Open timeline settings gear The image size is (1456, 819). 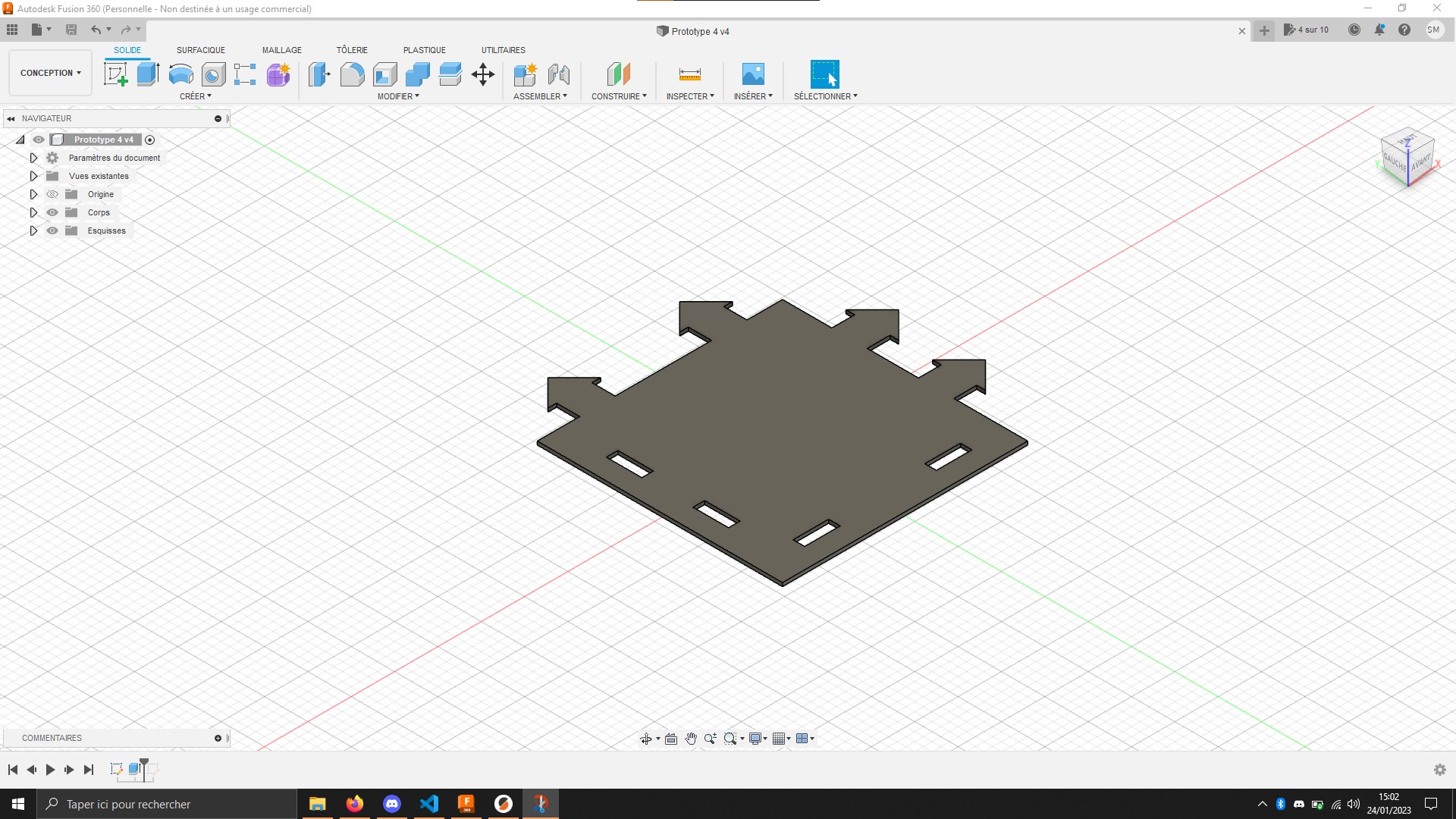tap(1440, 770)
